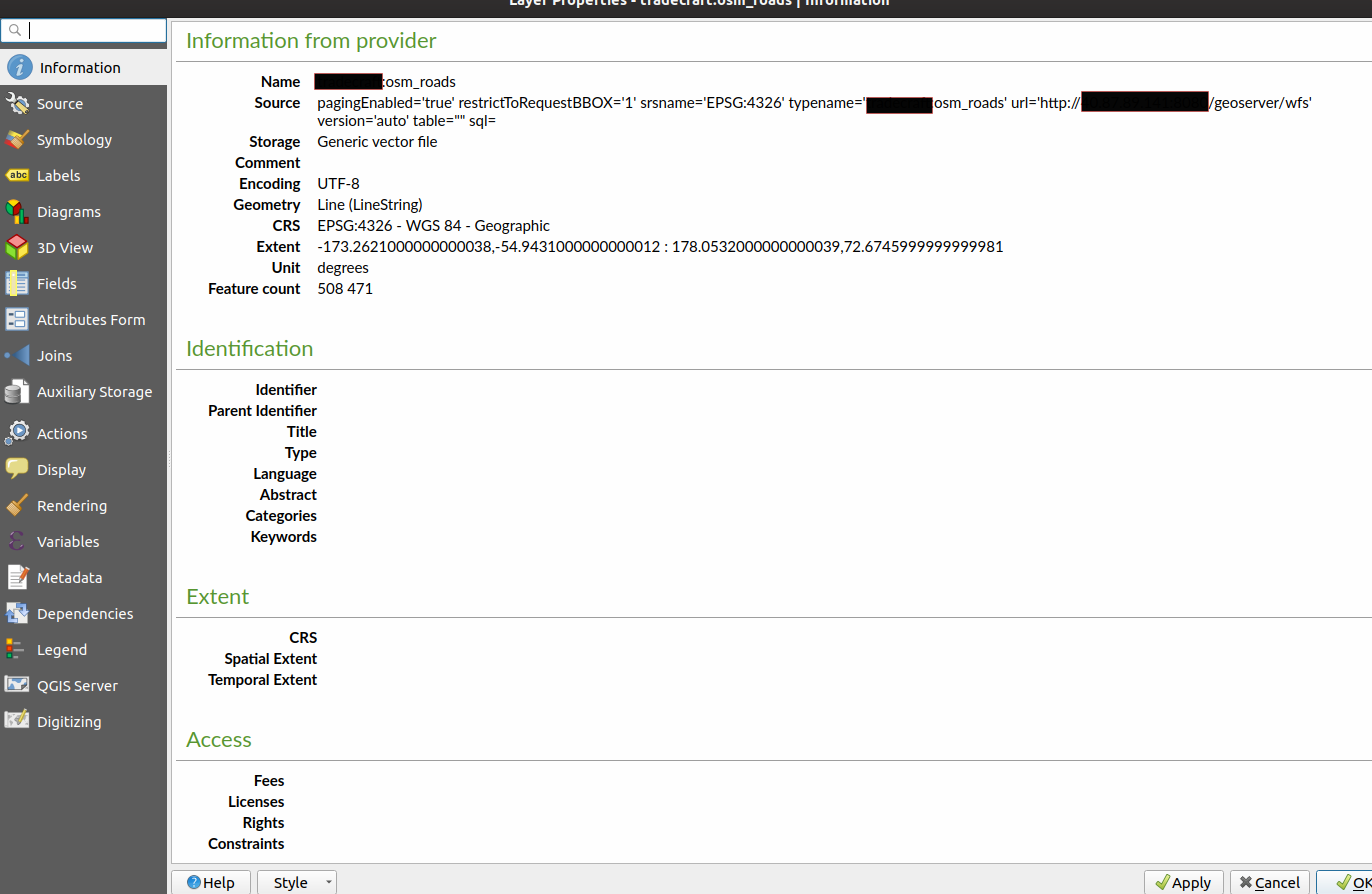
Task: Apply the layer property changes
Action: 1184,882
